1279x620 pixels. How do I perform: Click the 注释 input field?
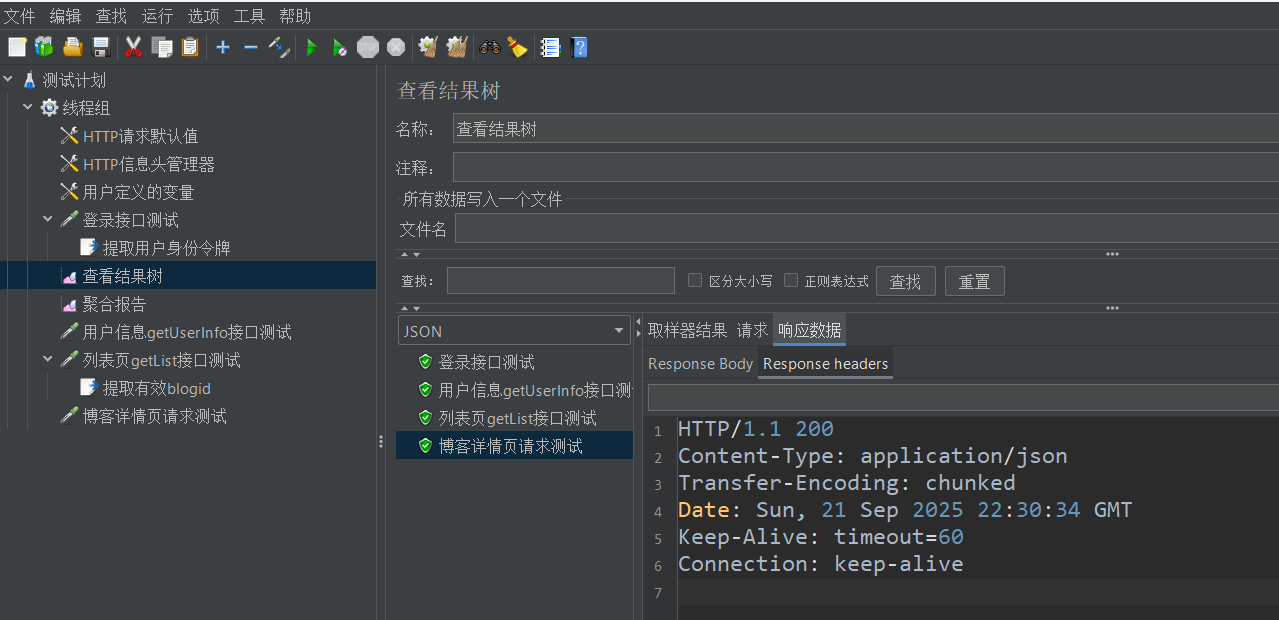point(866,167)
